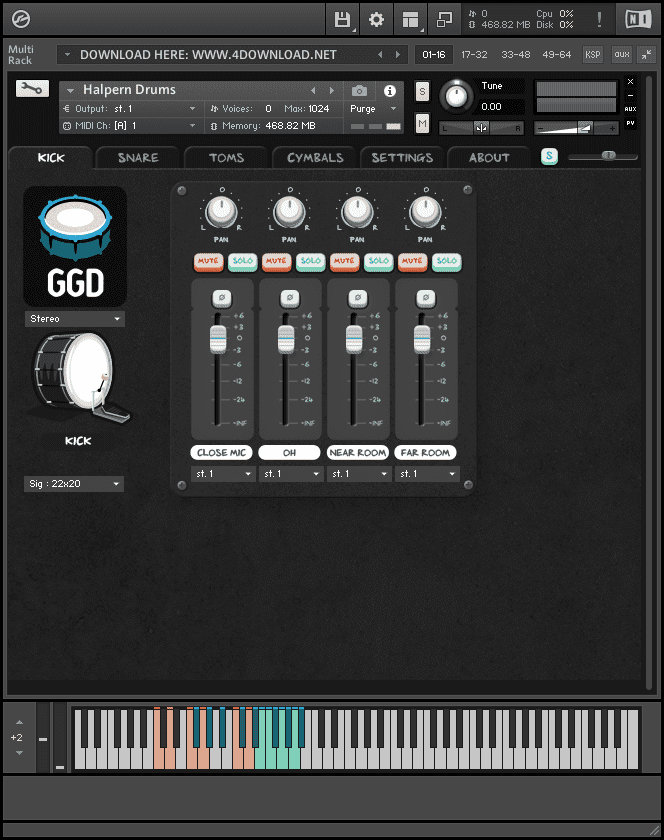Toggle phase invert on NEAR ROOM channel
Screen dimensions: 664x840
[357, 298]
